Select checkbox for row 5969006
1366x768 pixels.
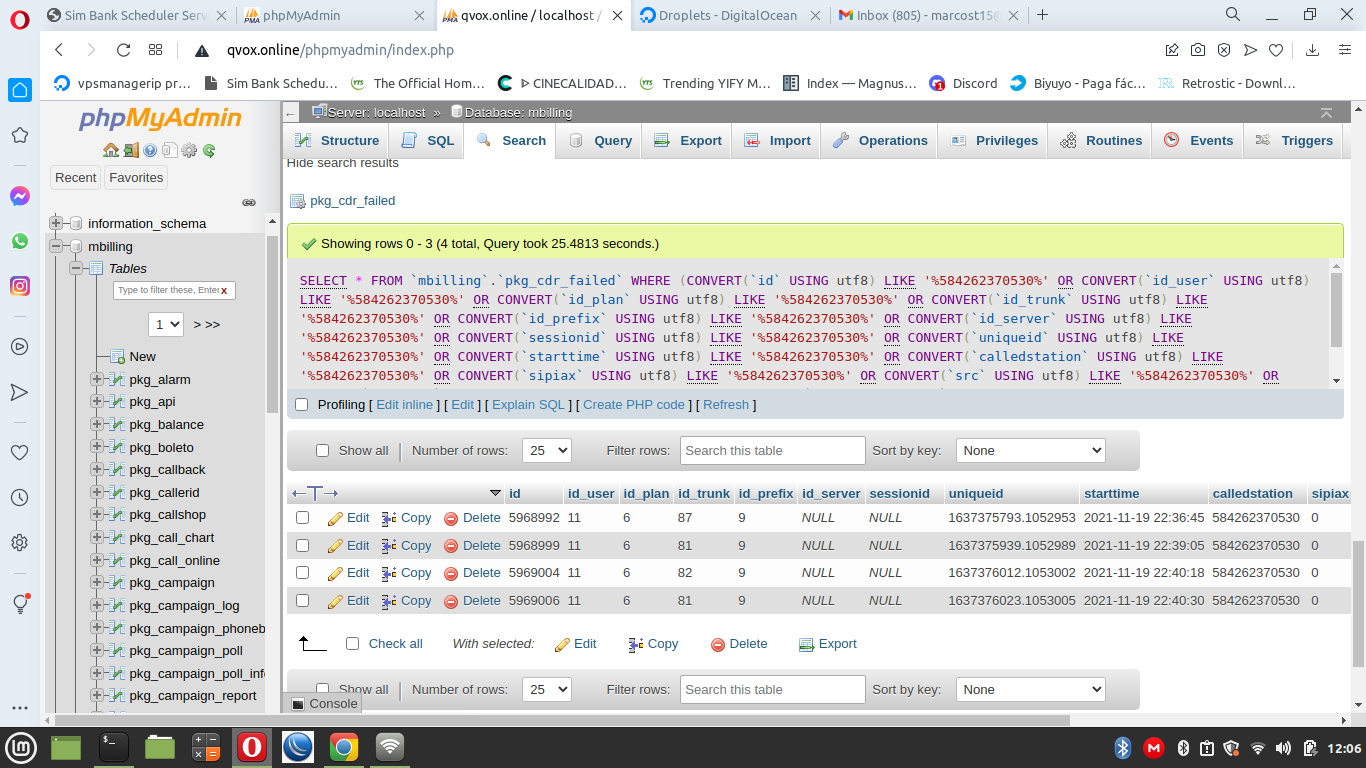pyautogui.click(x=303, y=601)
